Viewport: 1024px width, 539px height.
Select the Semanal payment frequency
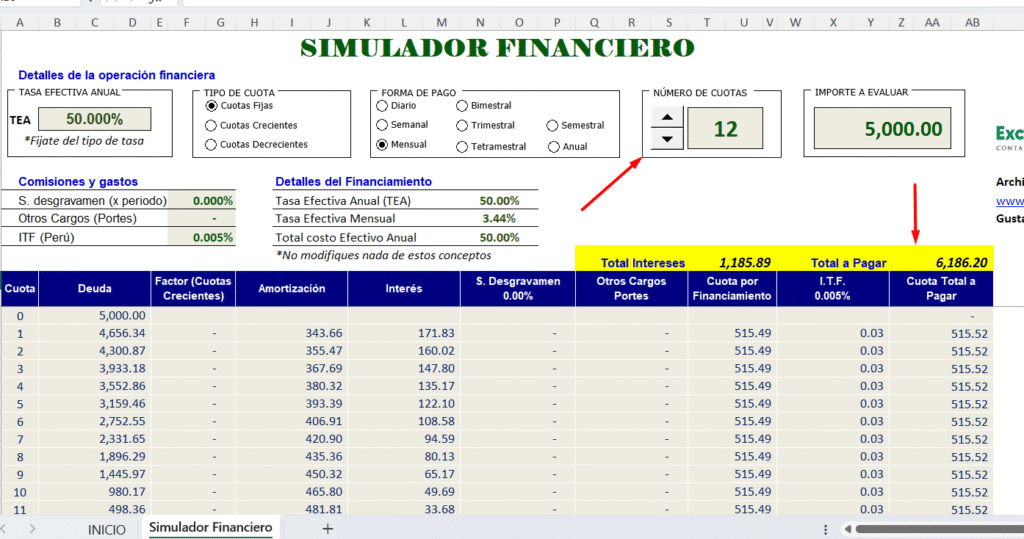tap(382, 125)
